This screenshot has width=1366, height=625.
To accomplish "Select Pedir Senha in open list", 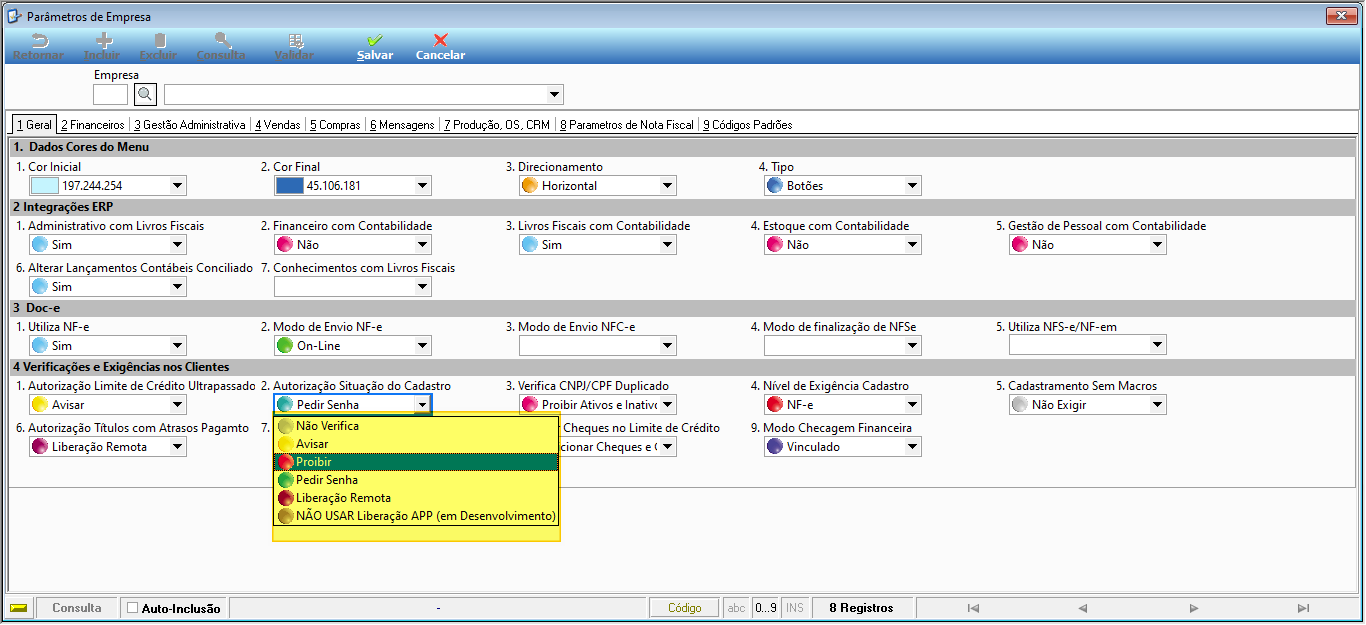I will (x=416, y=480).
